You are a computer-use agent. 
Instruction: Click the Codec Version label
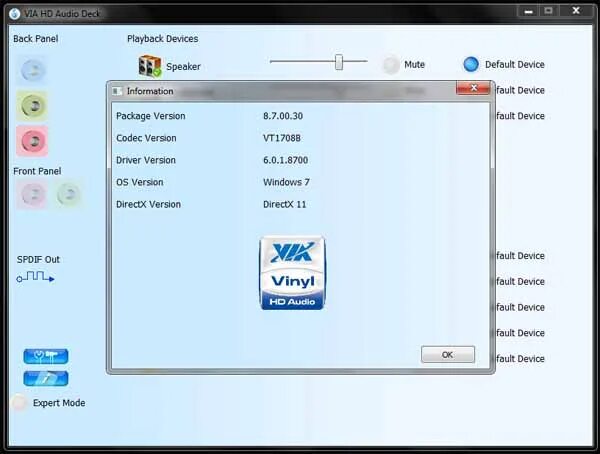146,138
